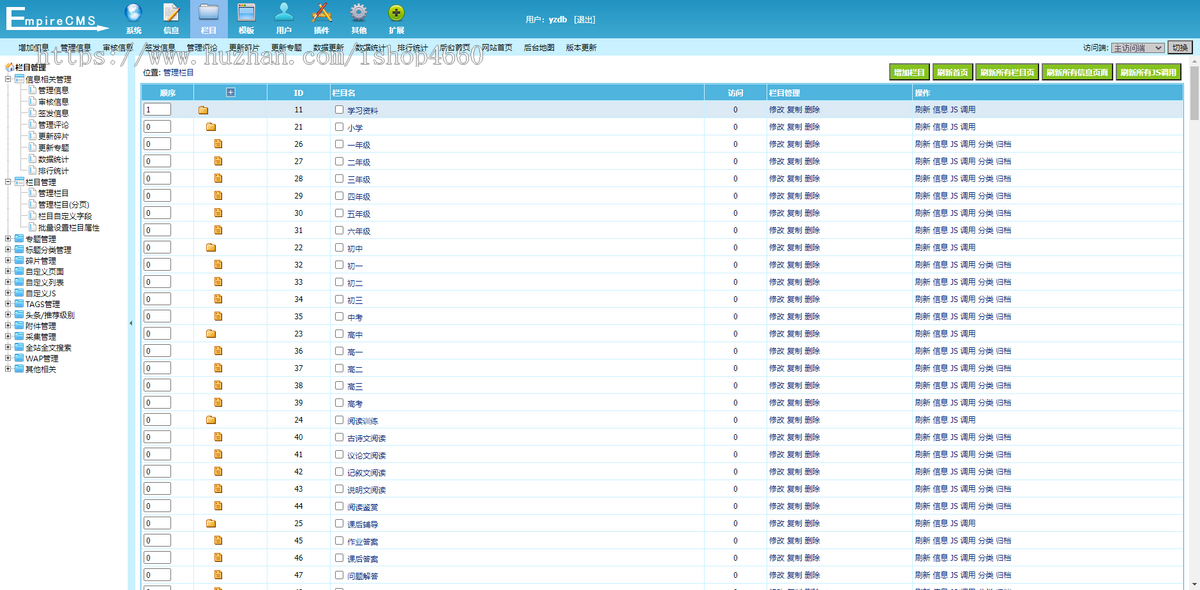
Task: Click 数据更新 in the secondary menu bar
Action: tap(328, 47)
